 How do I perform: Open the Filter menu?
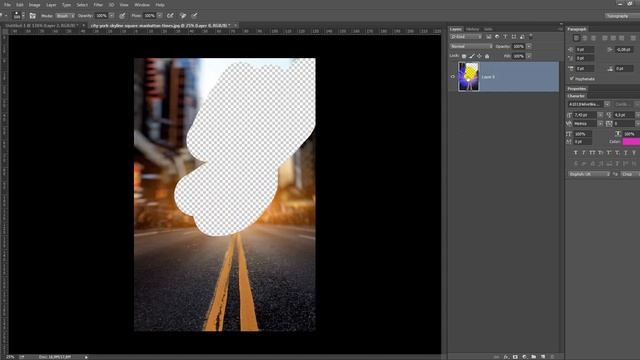98,5
